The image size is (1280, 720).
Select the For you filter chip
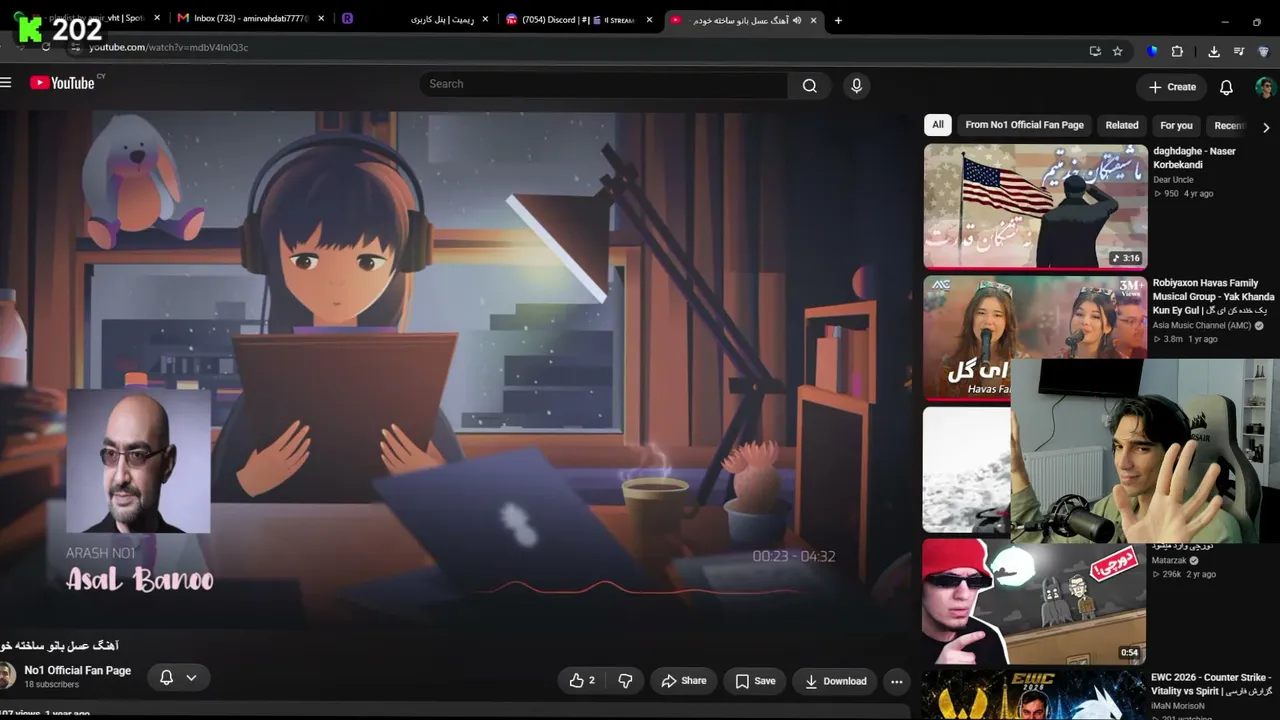(x=1176, y=125)
